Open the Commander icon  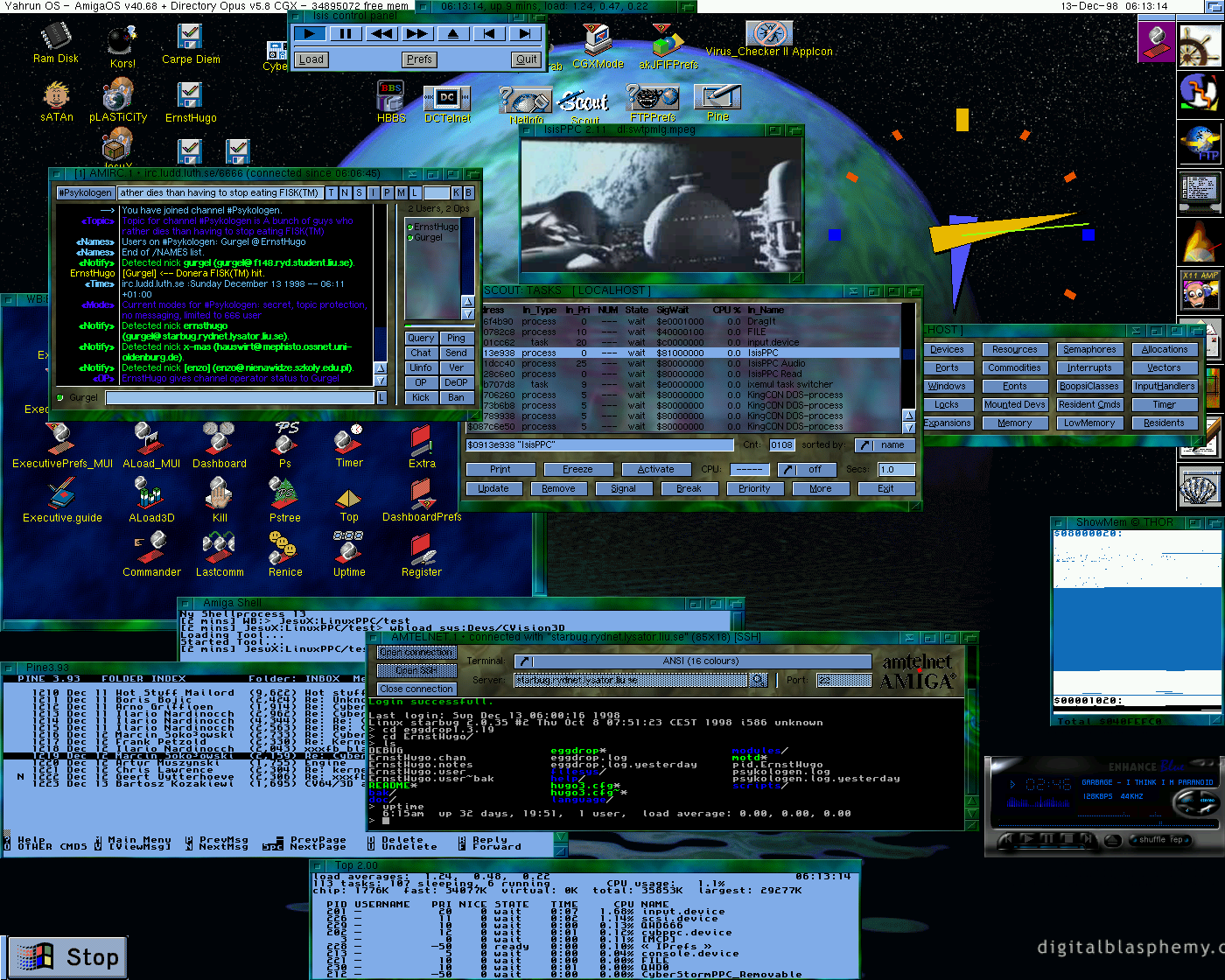pyautogui.click(x=151, y=555)
